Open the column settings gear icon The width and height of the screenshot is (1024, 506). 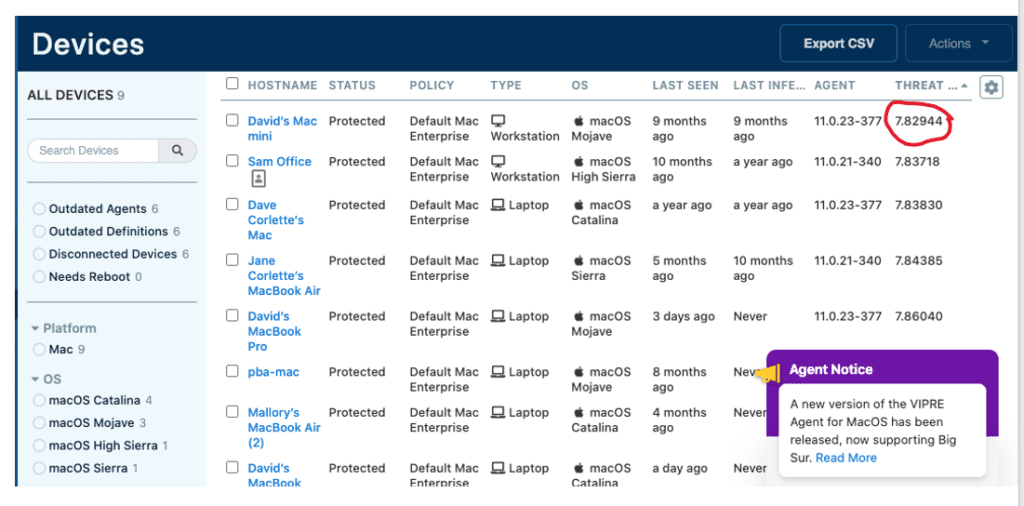point(991,87)
